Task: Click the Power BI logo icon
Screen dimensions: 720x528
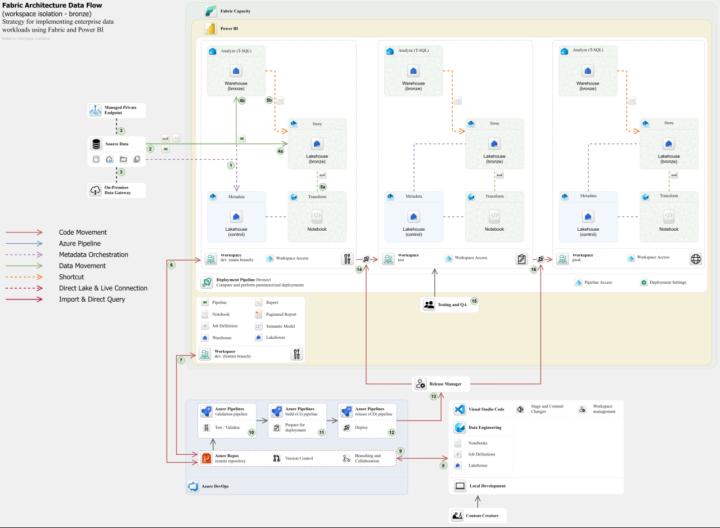Action: tap(211, 30)
